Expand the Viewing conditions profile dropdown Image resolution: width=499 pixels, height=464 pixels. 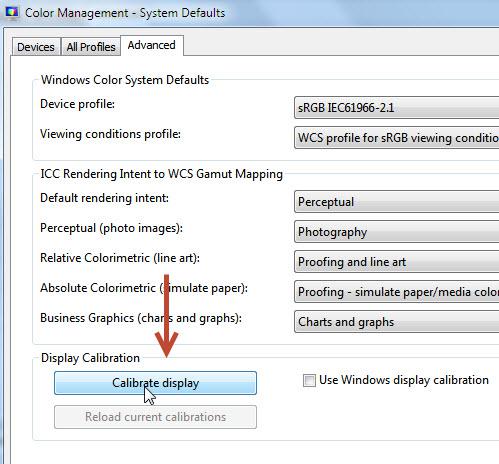[396, 138]
